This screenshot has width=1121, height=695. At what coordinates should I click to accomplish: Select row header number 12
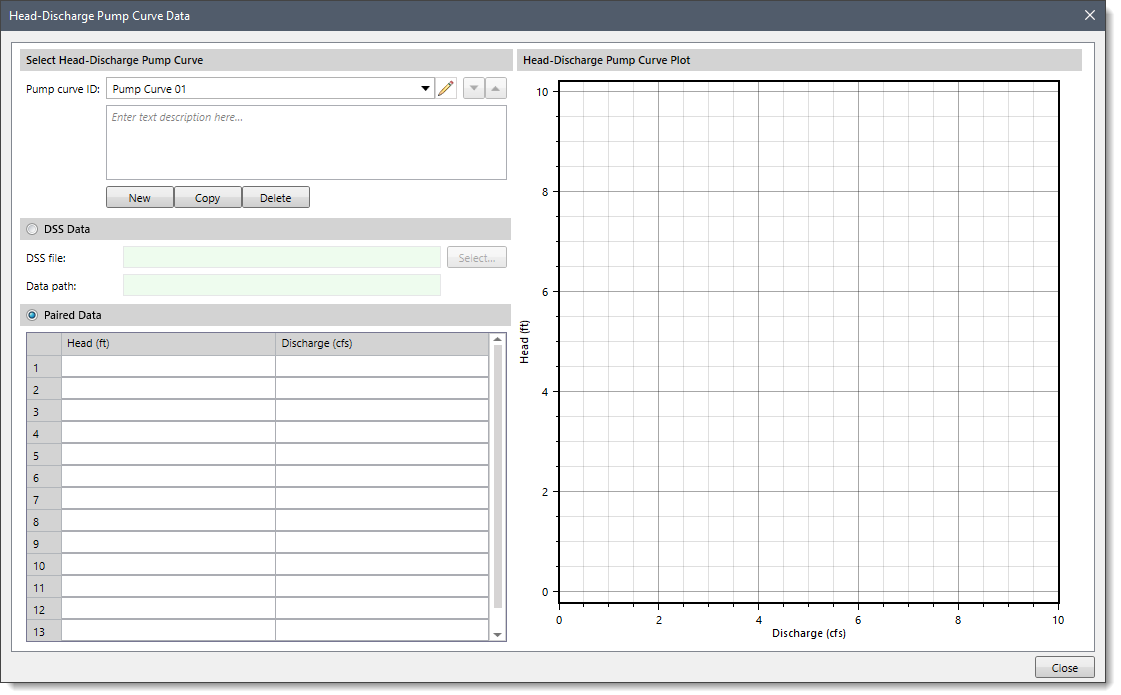coord(44,609)
